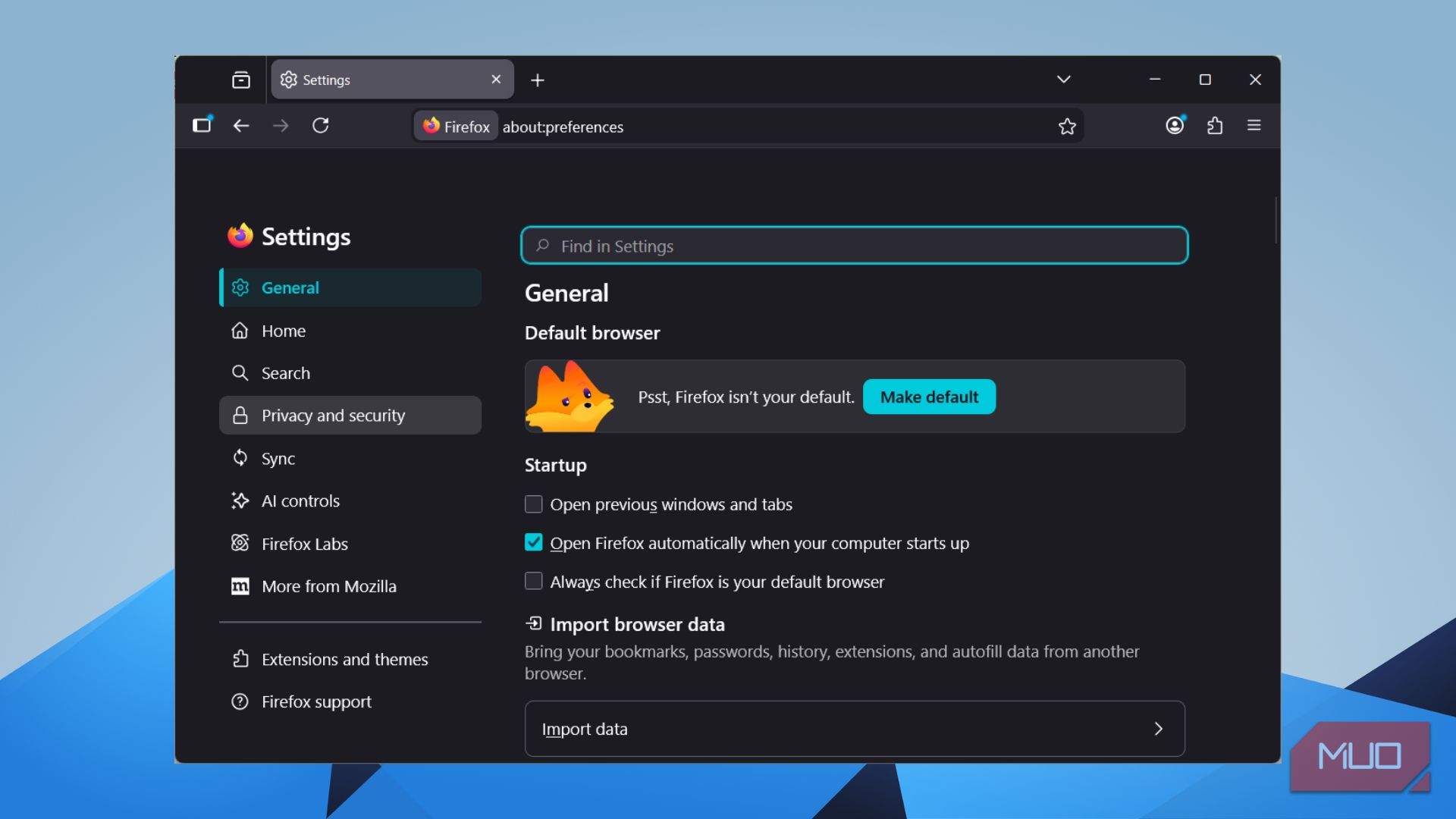
Task: Open the Home settings category
Action: (x=350, y=331)
